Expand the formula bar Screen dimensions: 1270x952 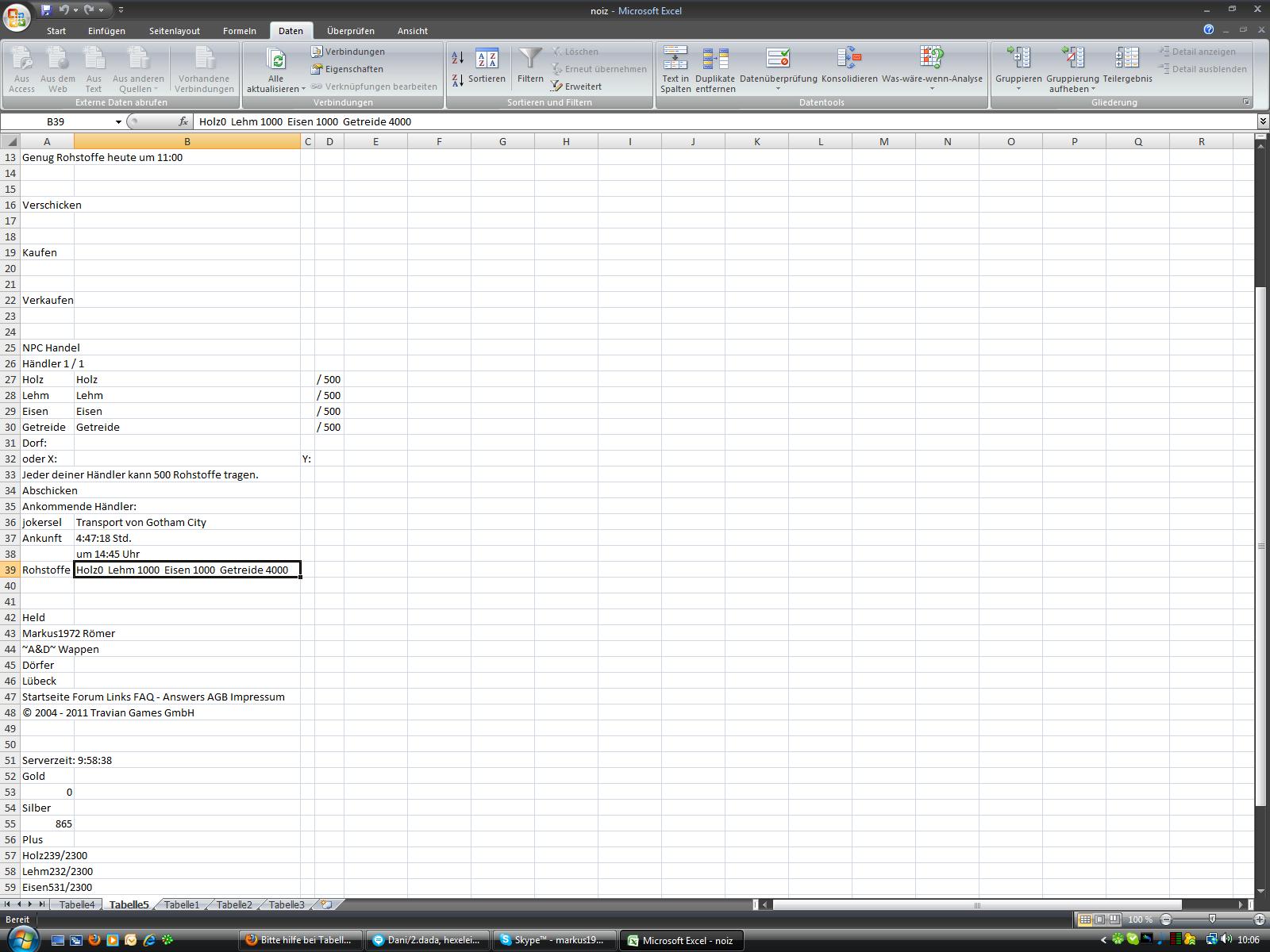coord(1262,121)
